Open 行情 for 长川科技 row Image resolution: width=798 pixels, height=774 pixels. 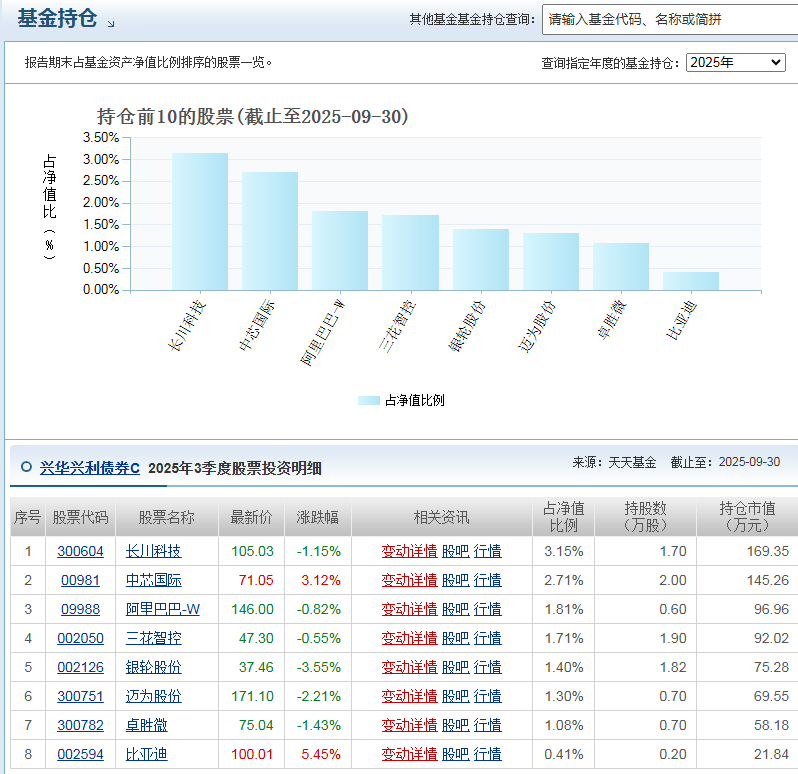(x=488, y=551)
